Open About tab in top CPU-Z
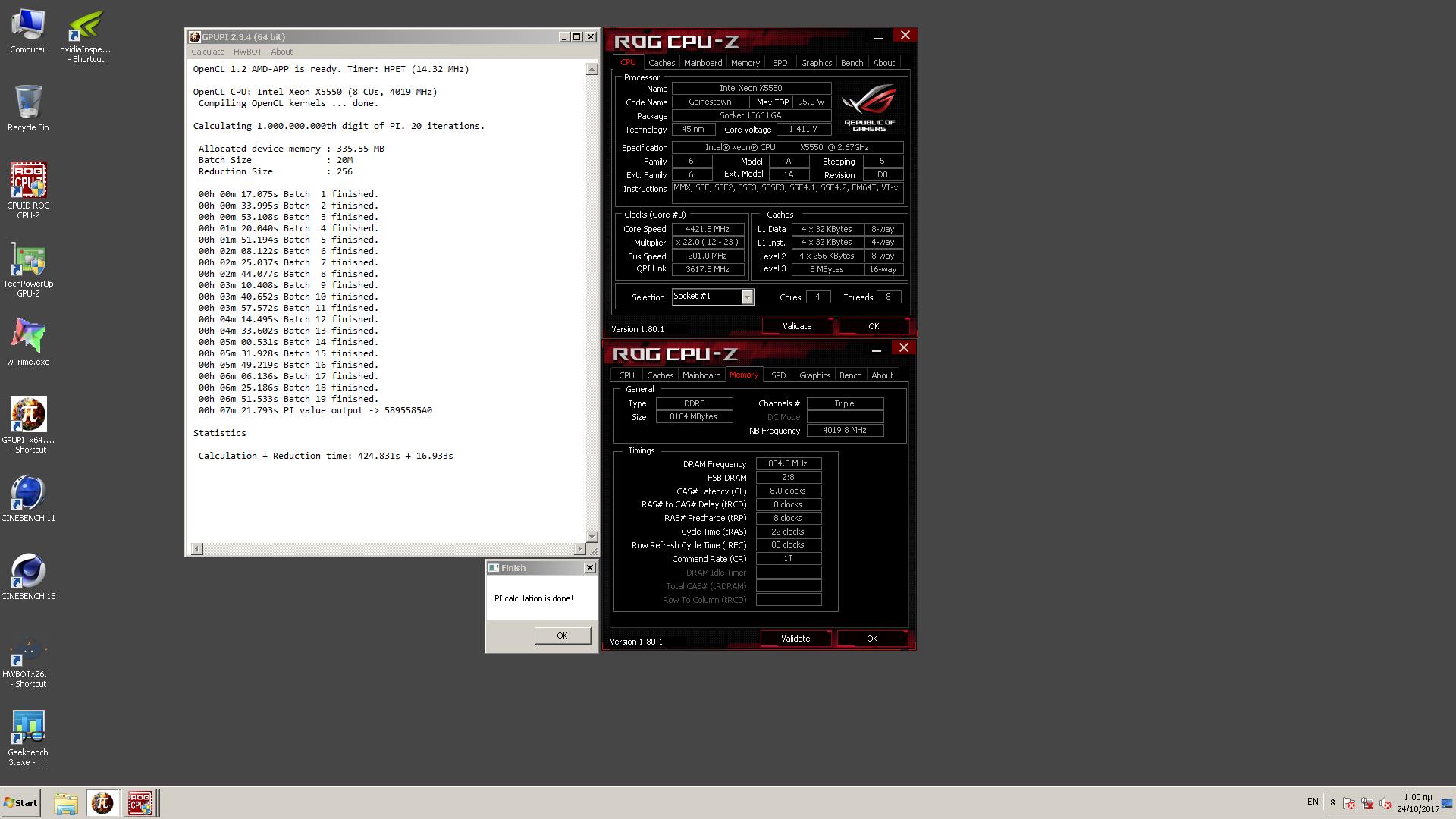Image resolution: width=1456 pixels, height=819 pixels. (x=883, y=63)
